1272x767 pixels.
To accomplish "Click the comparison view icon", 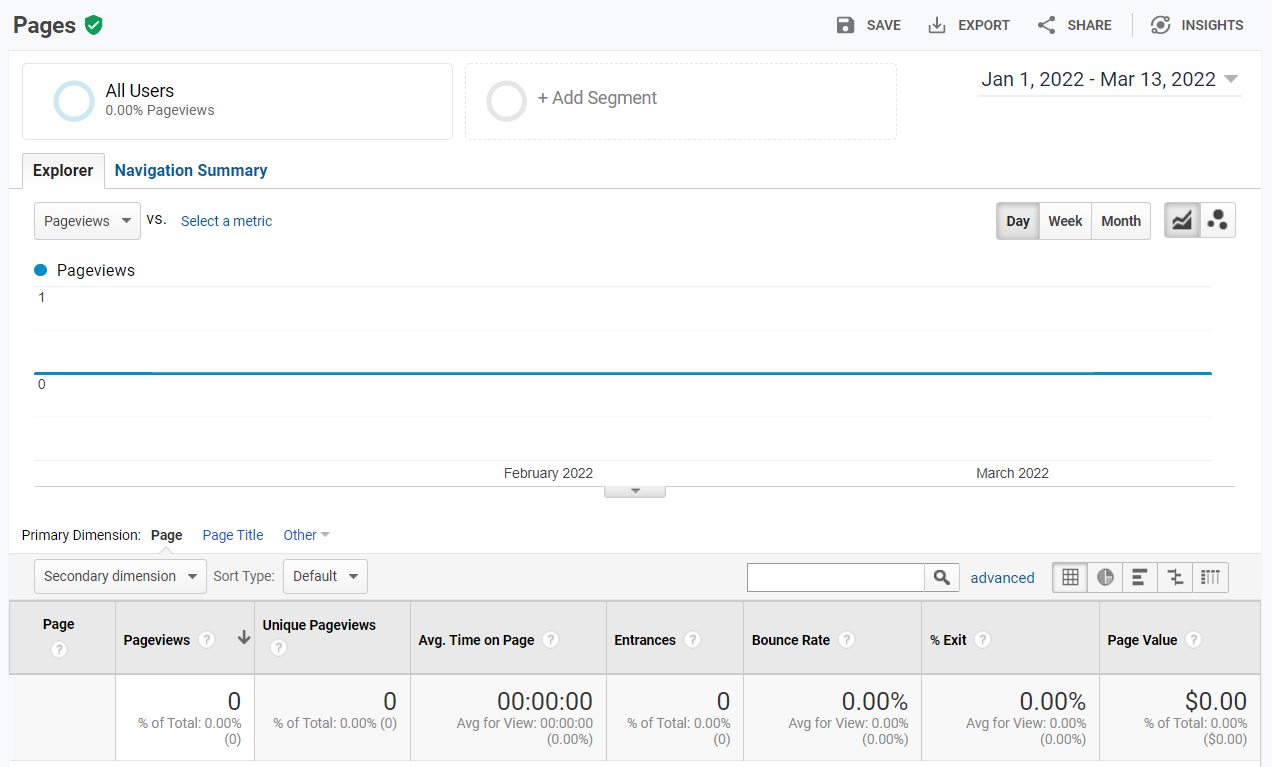I will [1174, 577].
